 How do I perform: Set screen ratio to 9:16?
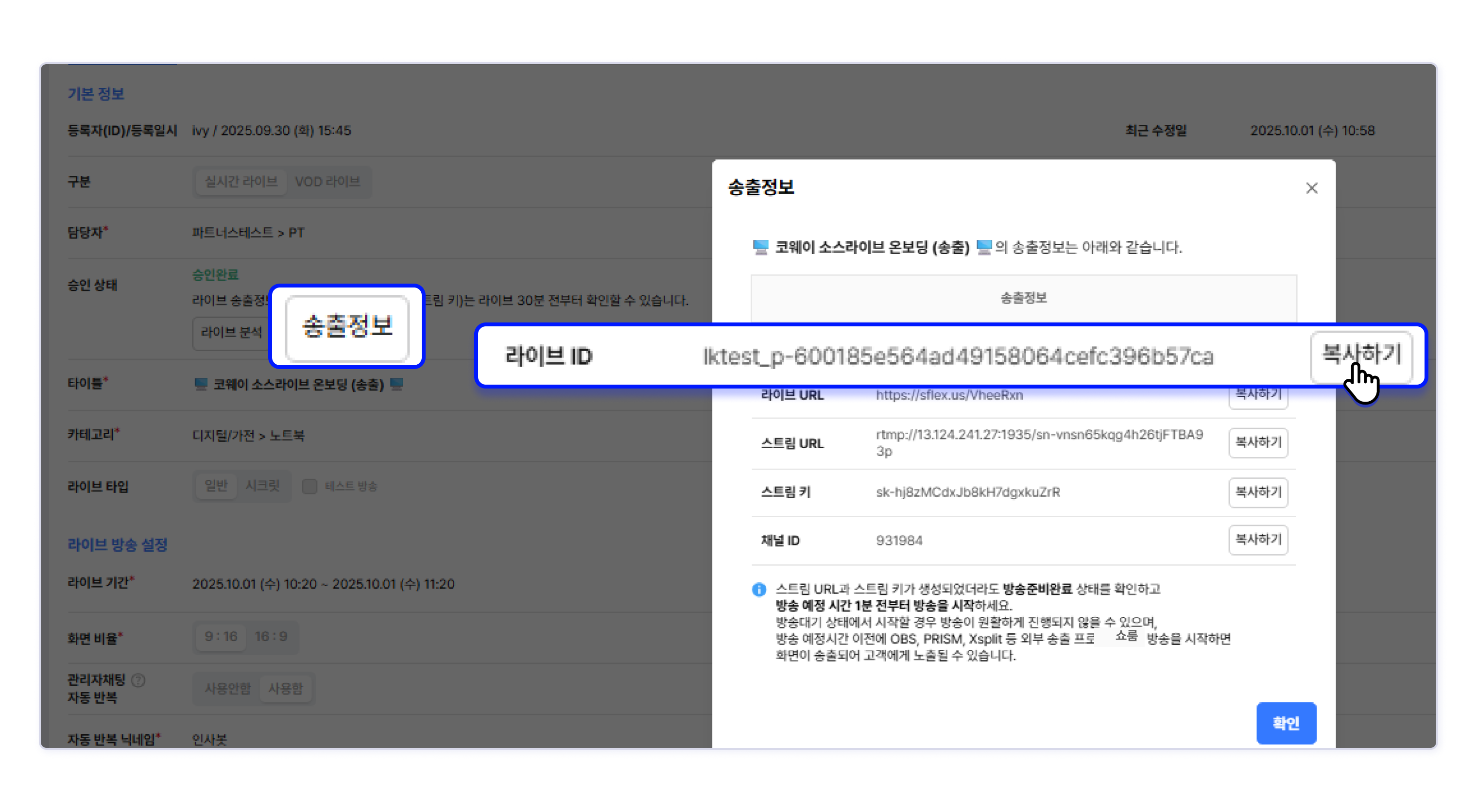pyautogui.click(x=221, y=636)
